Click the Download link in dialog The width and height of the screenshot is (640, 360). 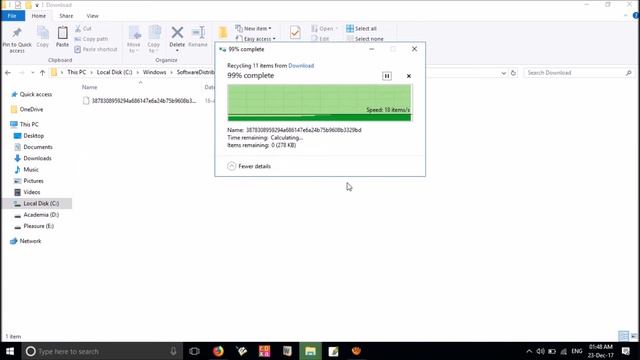click(x=301, y=66)
